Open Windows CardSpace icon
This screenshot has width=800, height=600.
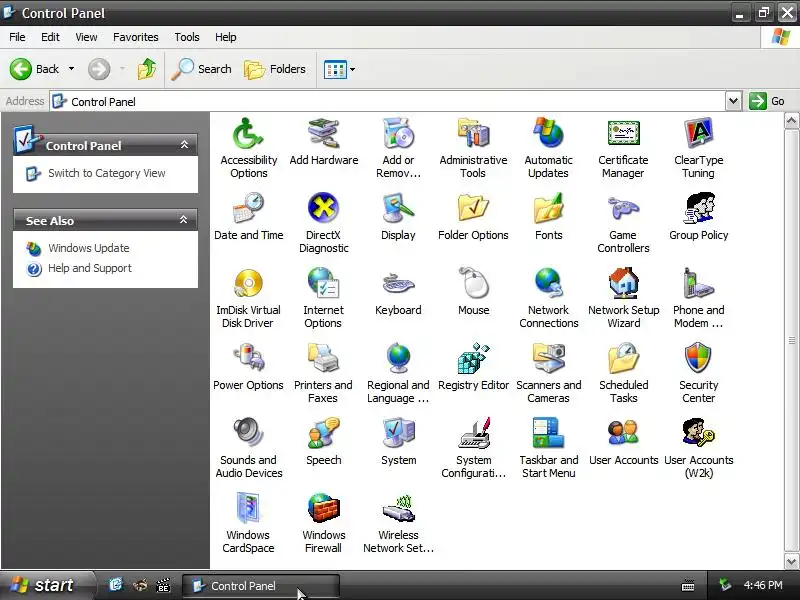248,523
